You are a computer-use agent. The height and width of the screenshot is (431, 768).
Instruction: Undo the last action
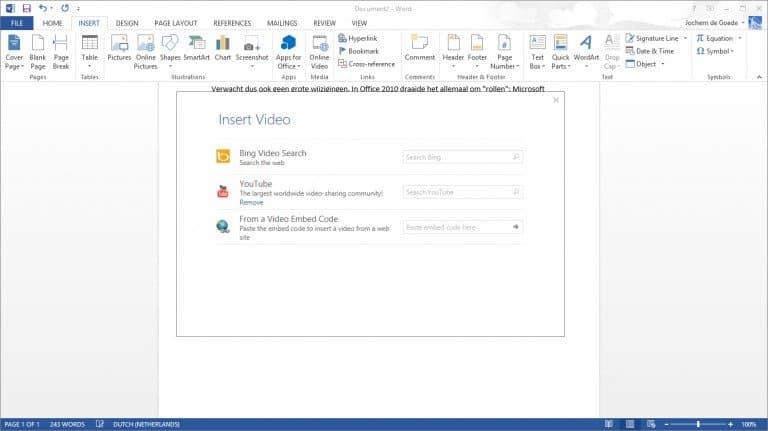coord(43,8)
